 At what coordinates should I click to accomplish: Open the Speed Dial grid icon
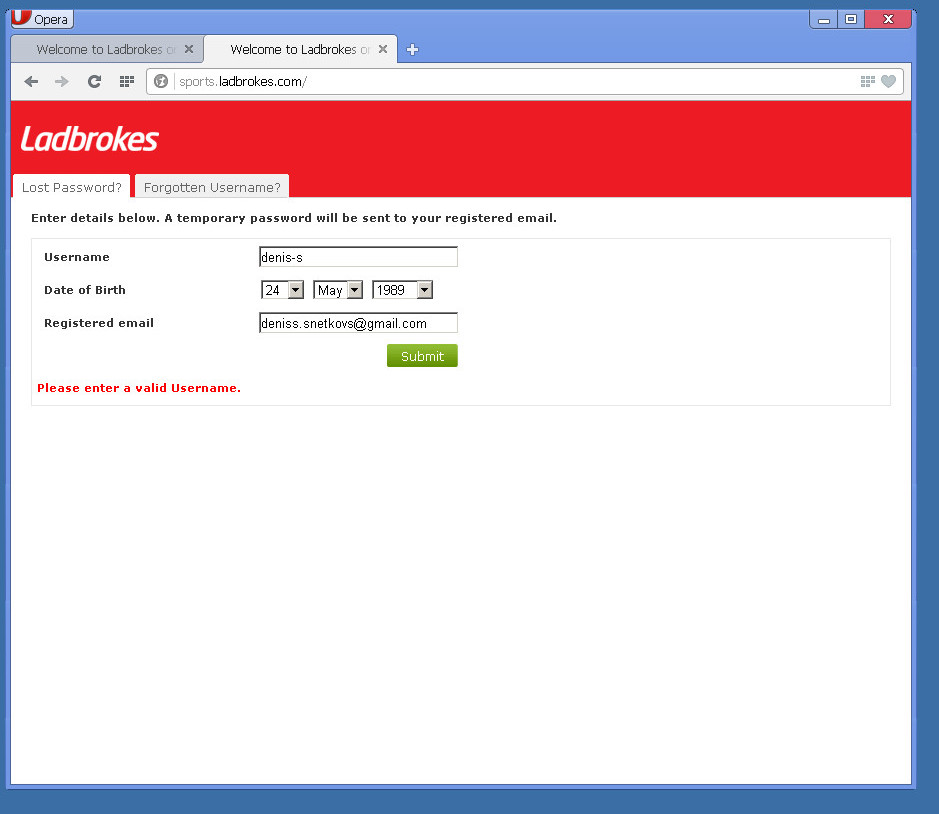tap(126, 81)
